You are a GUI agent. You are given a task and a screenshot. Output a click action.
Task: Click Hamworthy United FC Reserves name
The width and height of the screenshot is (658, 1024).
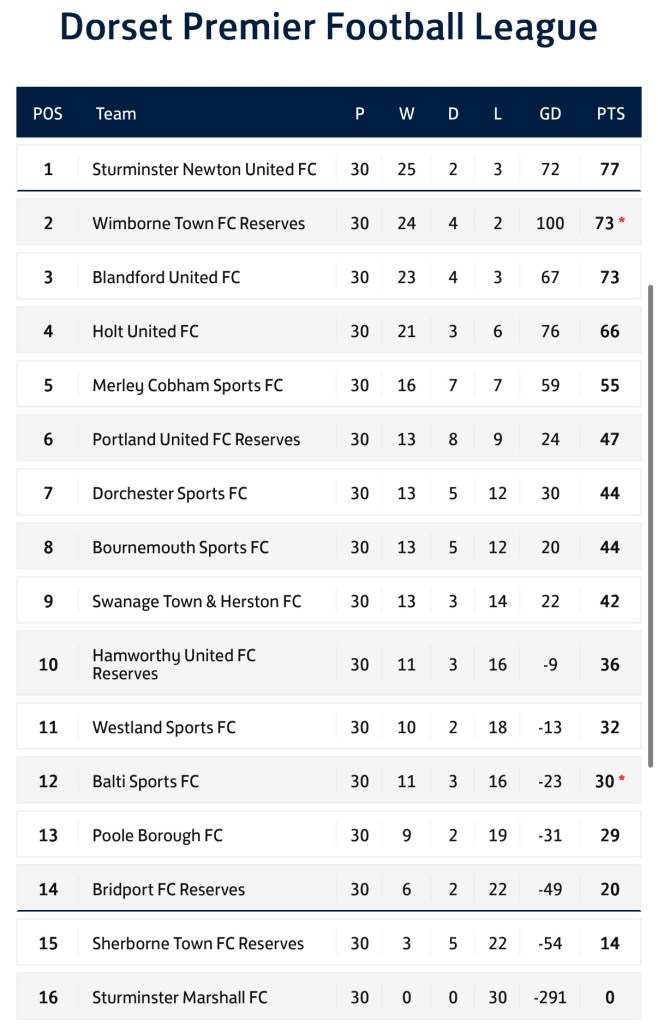pos(173,664)
